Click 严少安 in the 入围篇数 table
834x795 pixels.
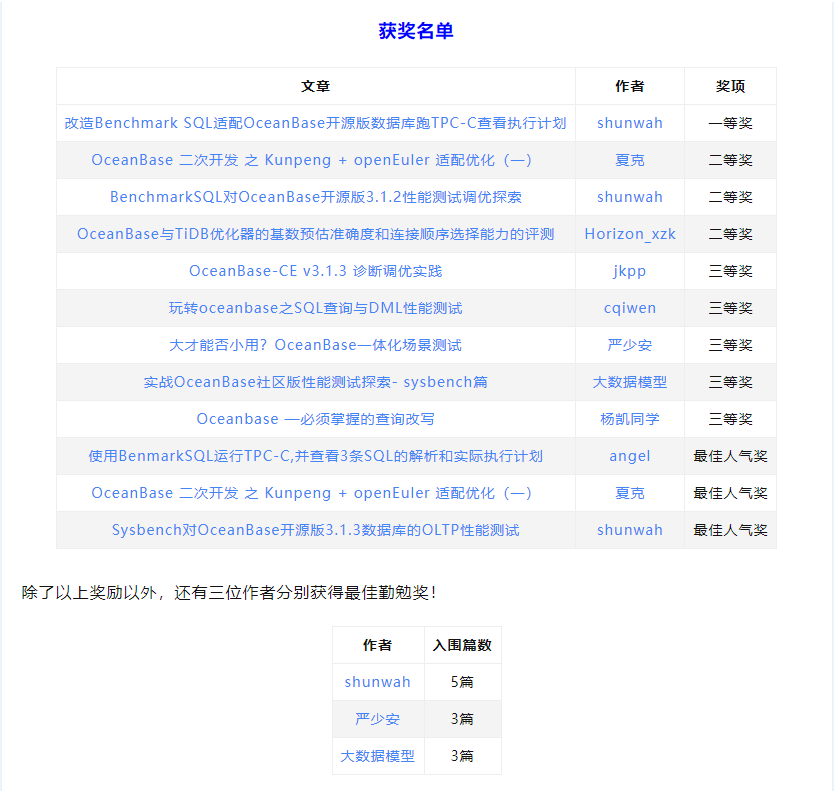(x=378, y=719)
